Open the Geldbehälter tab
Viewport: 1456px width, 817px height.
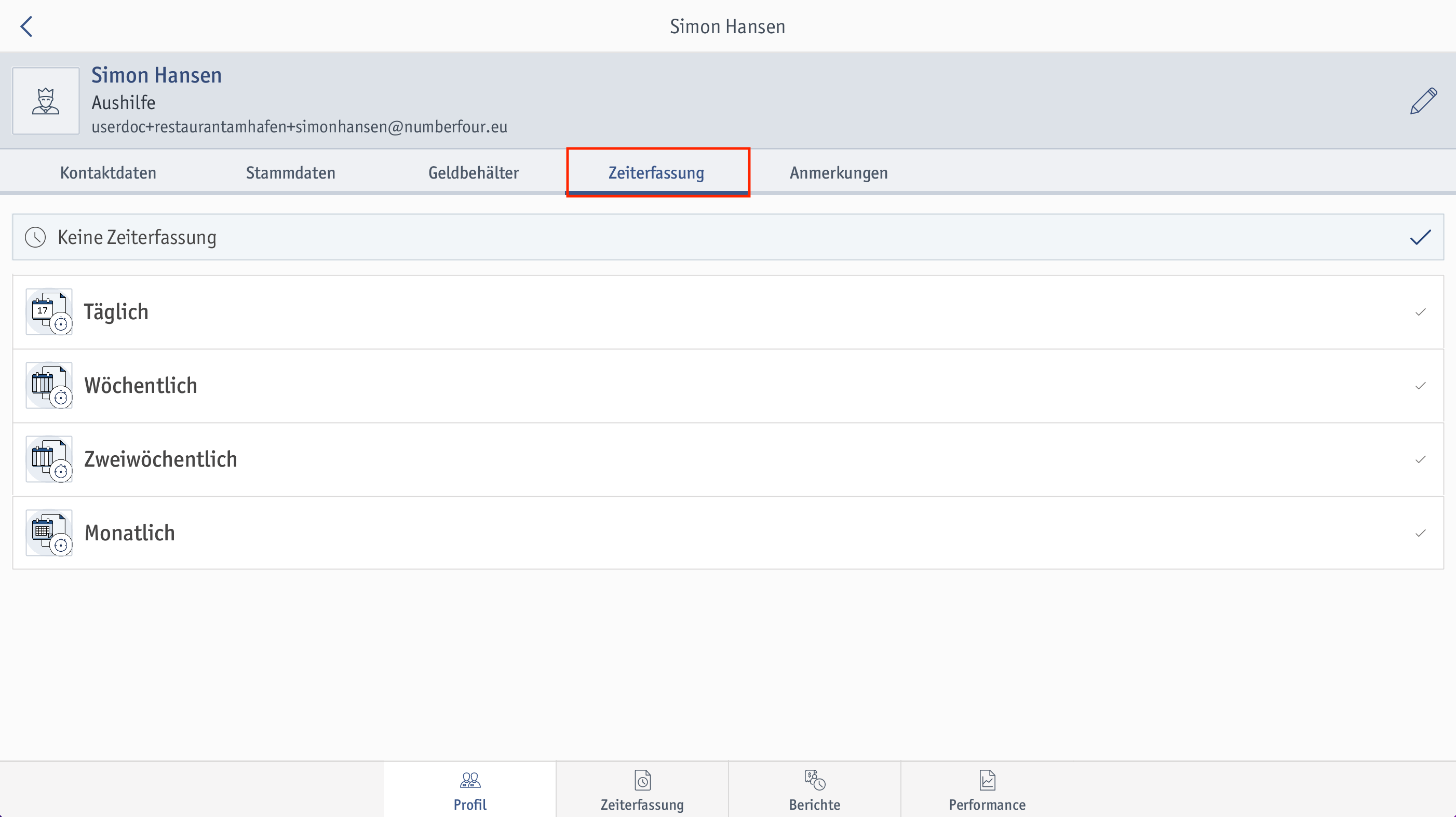coord(474,172)
